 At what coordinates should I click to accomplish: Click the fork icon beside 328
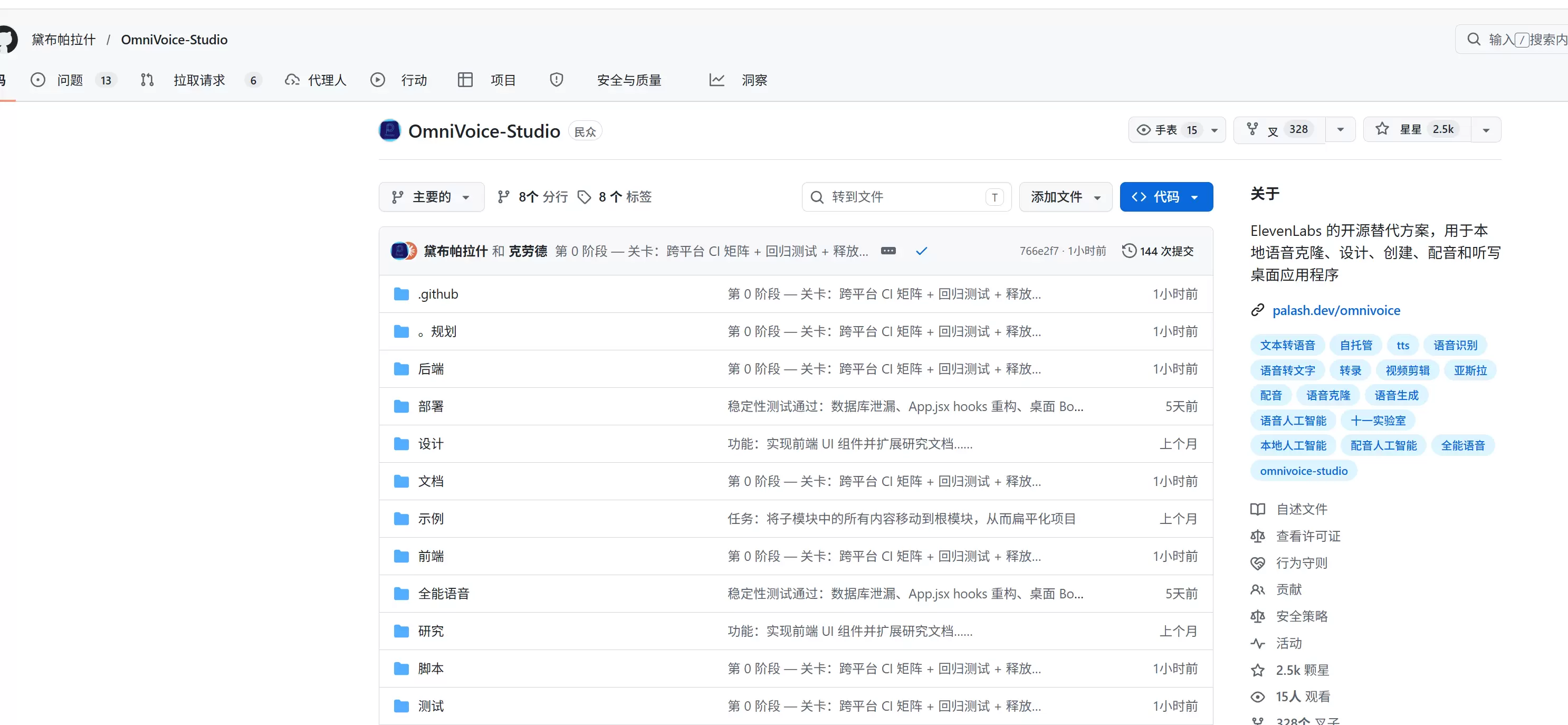(1252, 129)
